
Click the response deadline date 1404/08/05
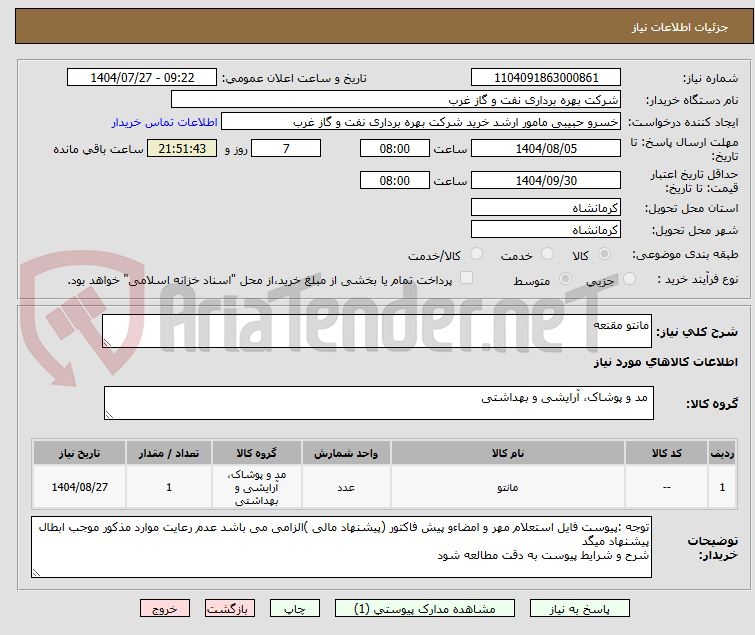[546, 148]
